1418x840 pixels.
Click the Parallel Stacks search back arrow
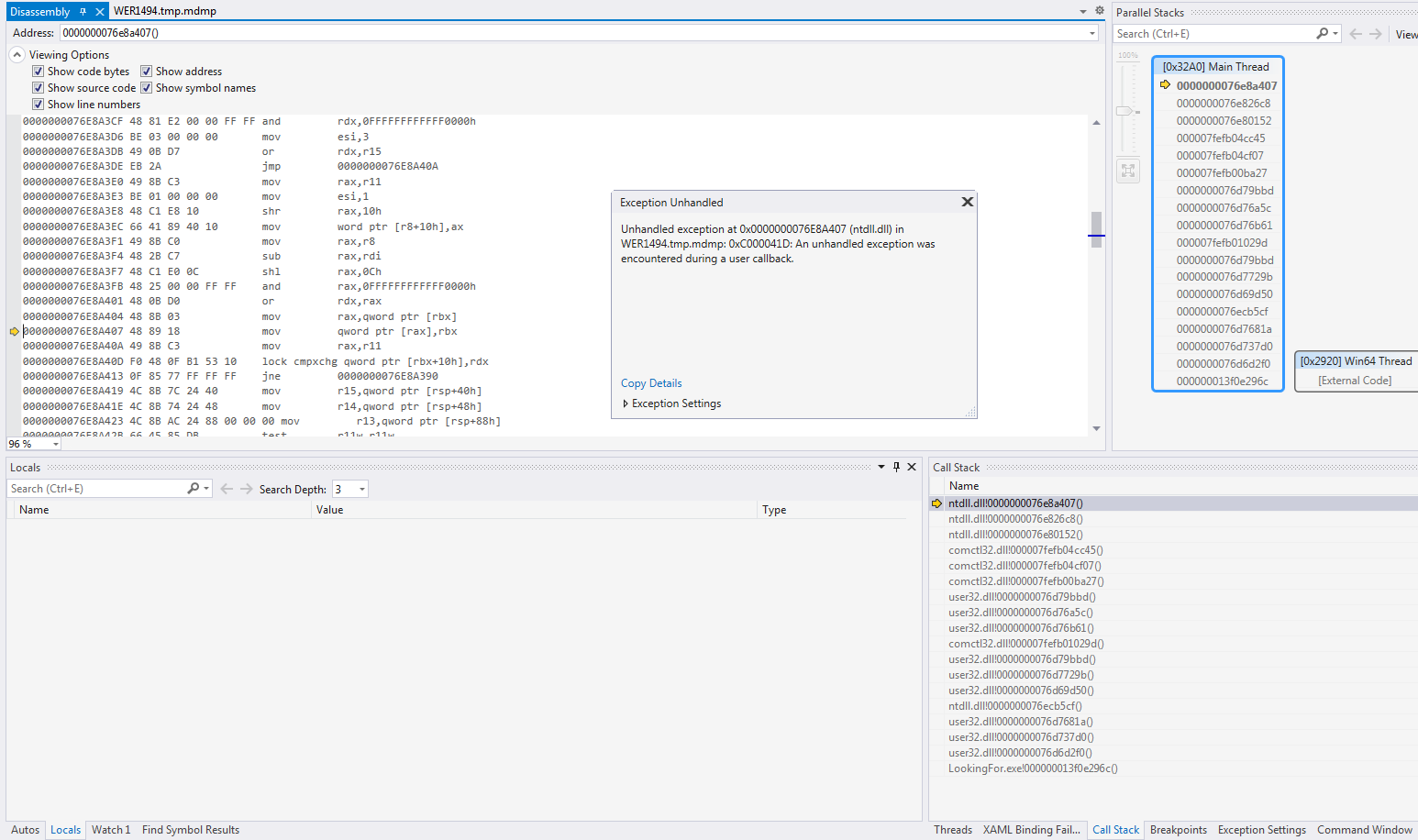tap(1356, 34)
